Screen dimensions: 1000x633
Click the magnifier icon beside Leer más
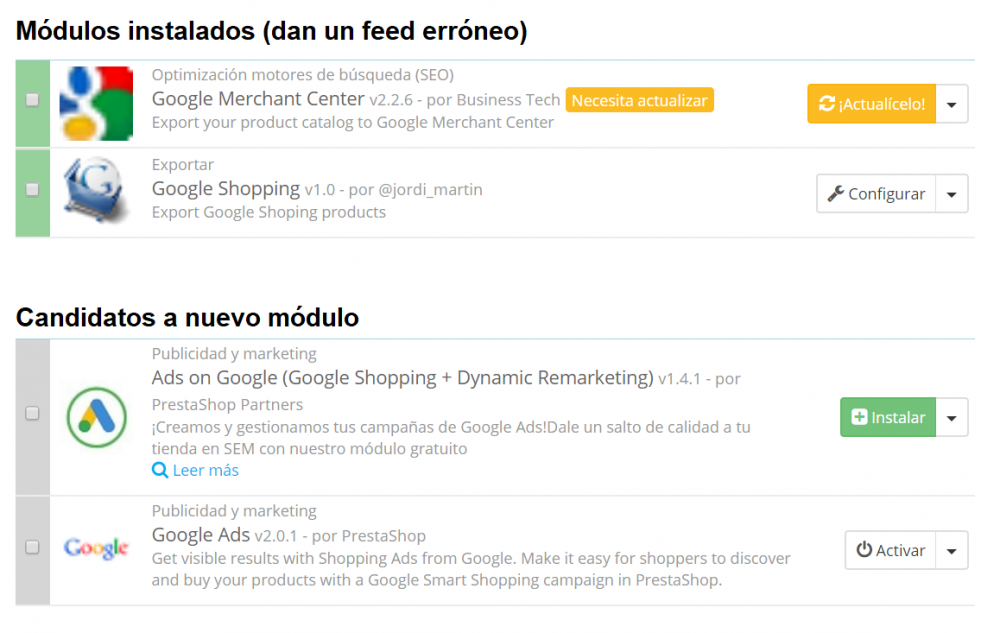click(x=160, y=470)
